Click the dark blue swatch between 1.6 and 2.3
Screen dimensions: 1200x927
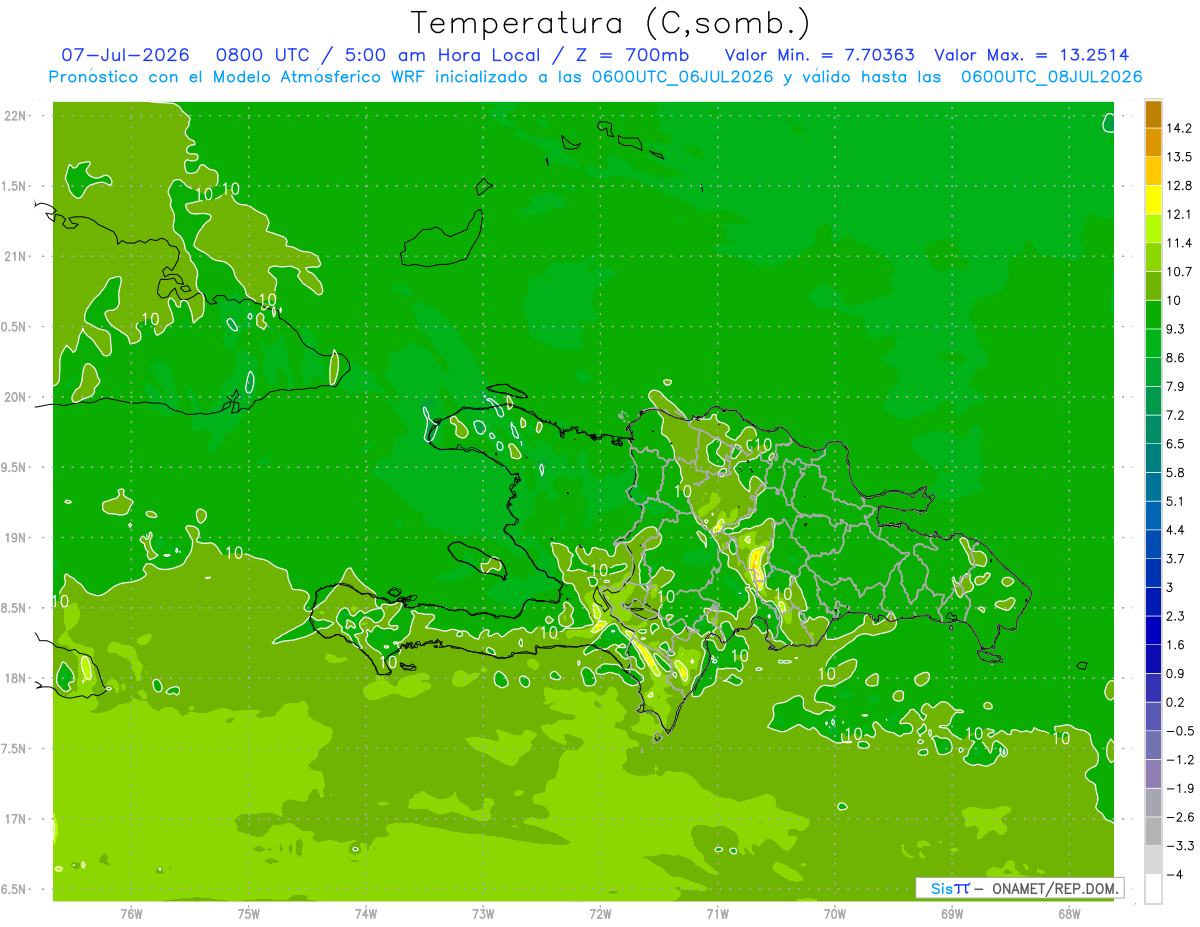pyautogui.click(x=1153, y=630)
